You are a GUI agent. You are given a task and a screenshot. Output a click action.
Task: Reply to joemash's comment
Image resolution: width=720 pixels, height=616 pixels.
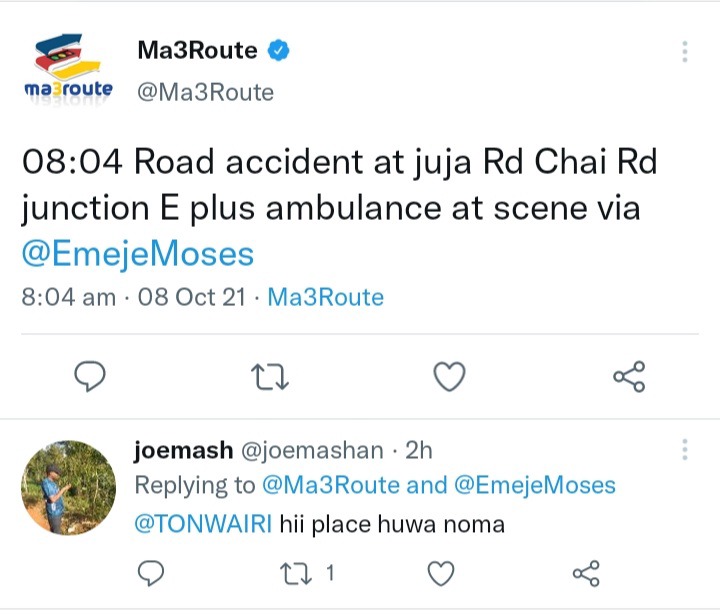click(x=151, y=573)
